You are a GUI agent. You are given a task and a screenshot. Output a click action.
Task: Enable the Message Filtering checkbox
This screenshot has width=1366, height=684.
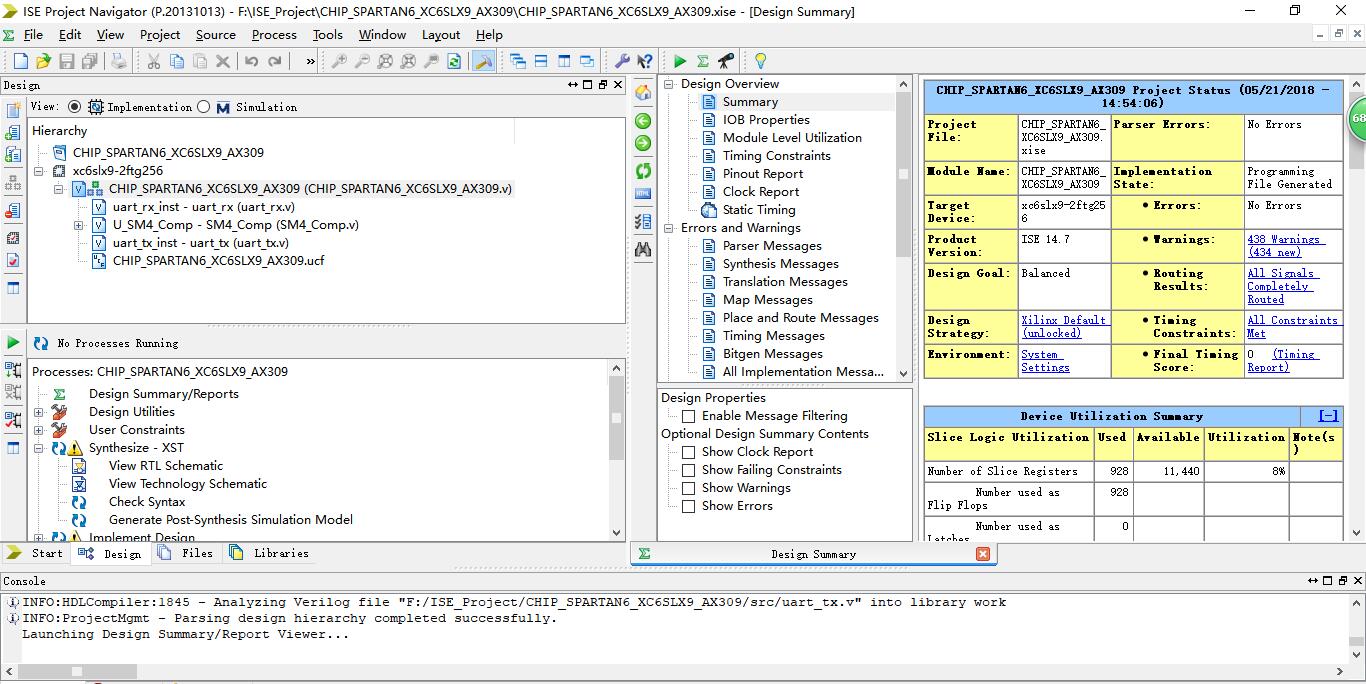click(x=688, y=416)
